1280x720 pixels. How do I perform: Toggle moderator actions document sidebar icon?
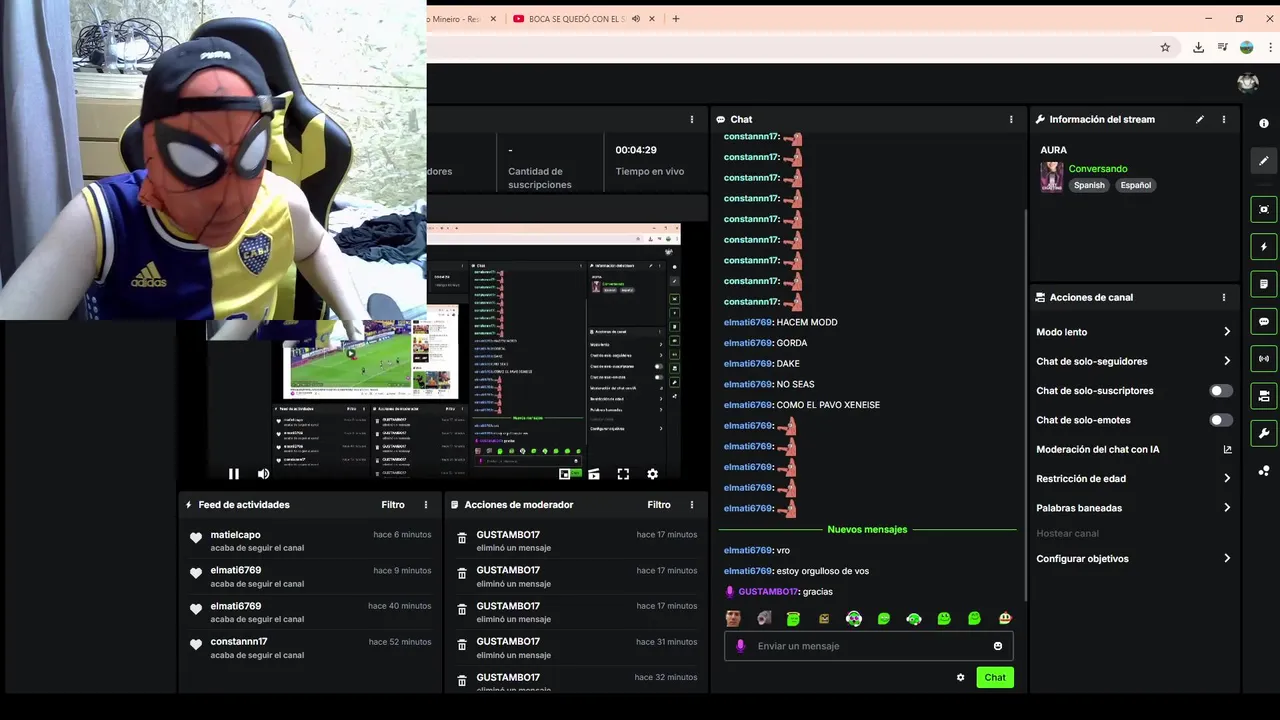1264,284
